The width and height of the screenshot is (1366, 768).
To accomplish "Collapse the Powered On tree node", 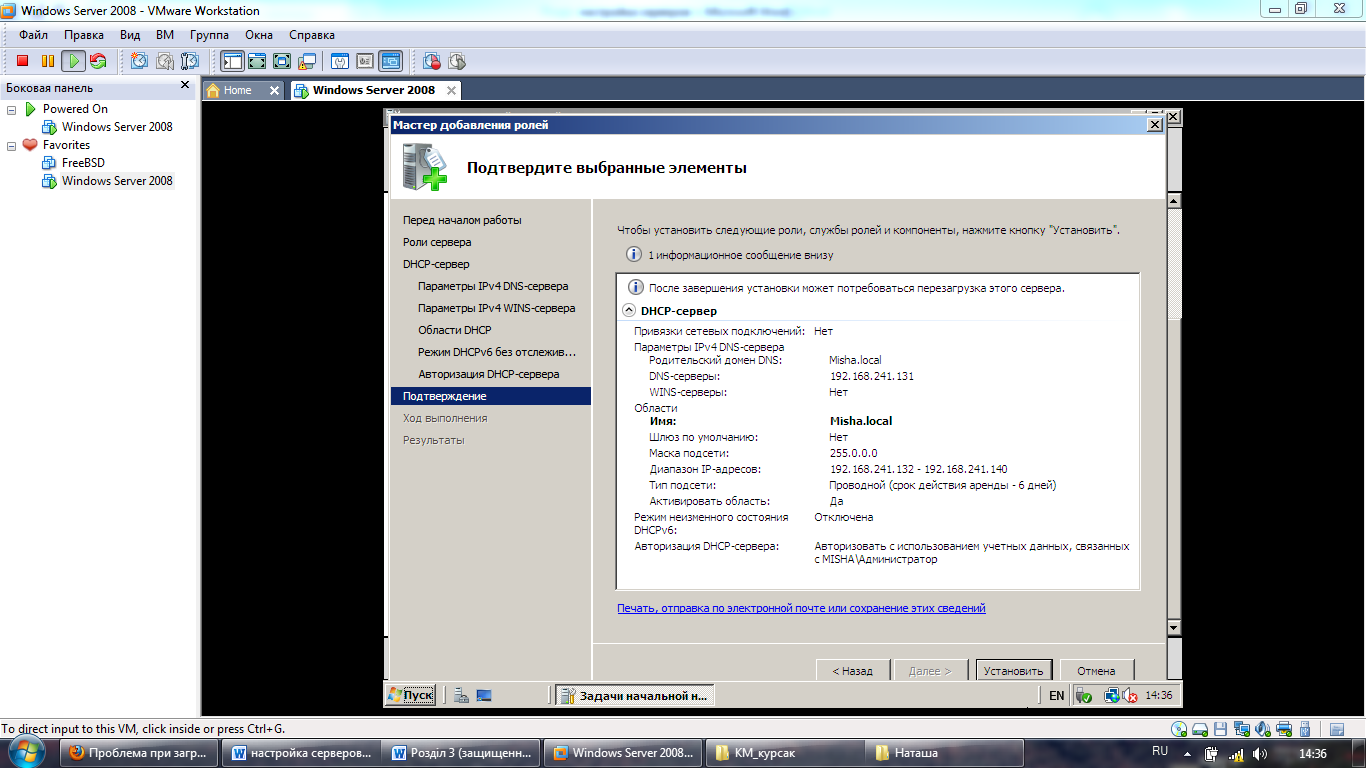I will [12, 109].
